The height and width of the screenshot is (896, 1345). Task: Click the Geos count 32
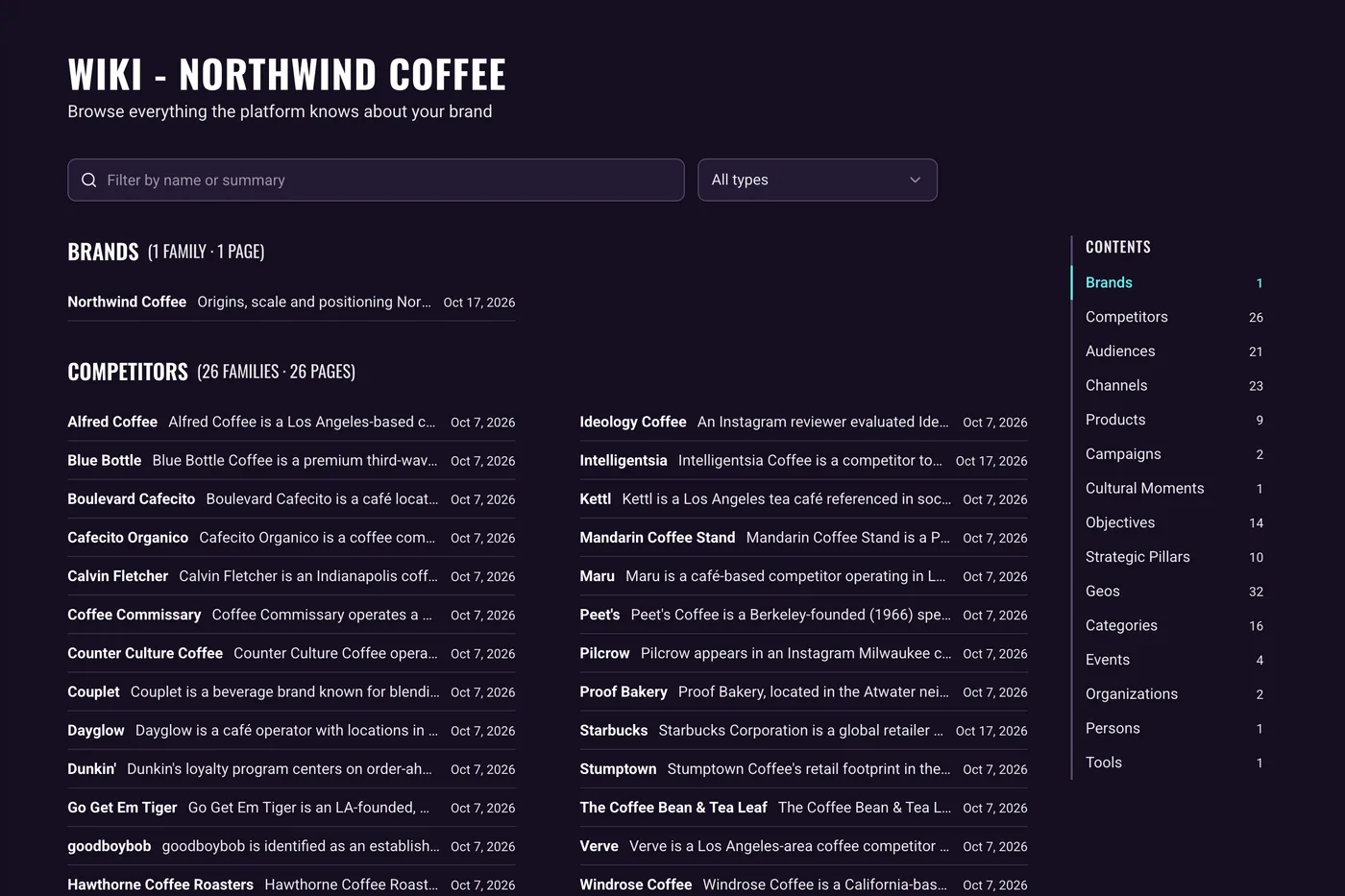1256,592
